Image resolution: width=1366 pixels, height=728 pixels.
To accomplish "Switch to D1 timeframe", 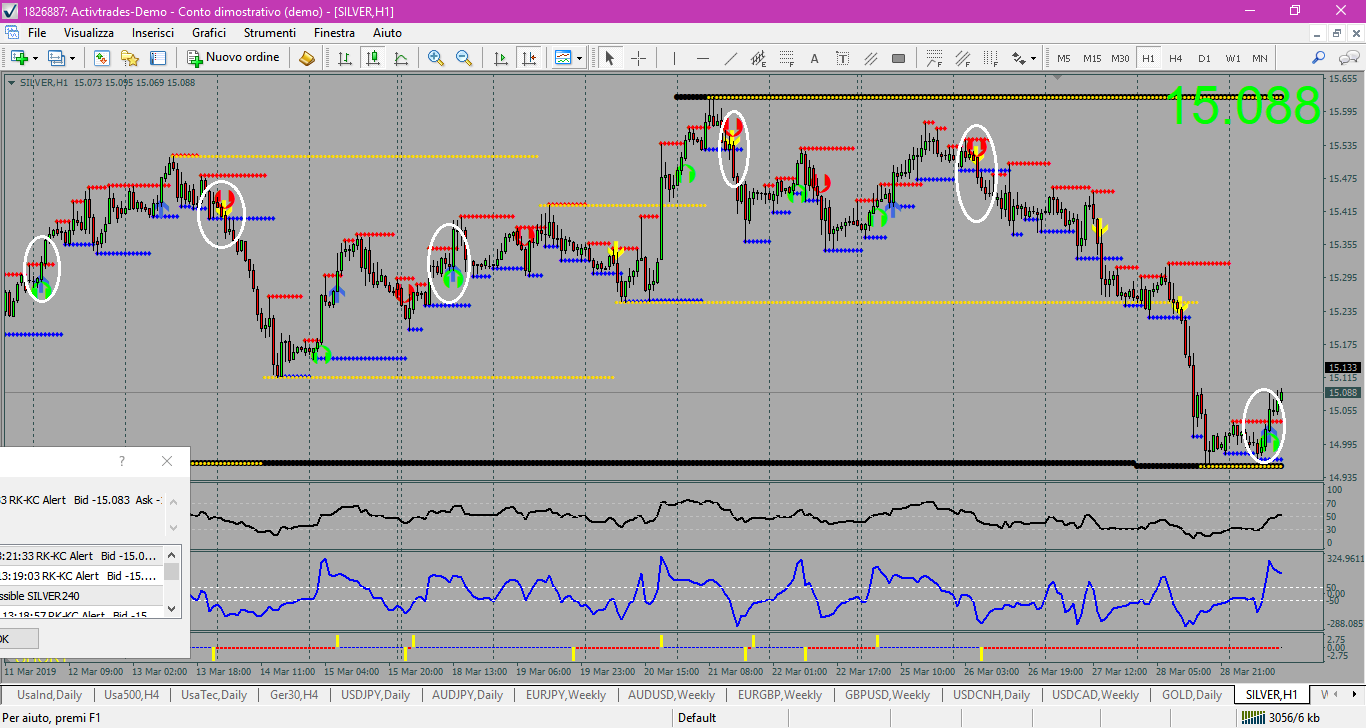I will 1204,58.
